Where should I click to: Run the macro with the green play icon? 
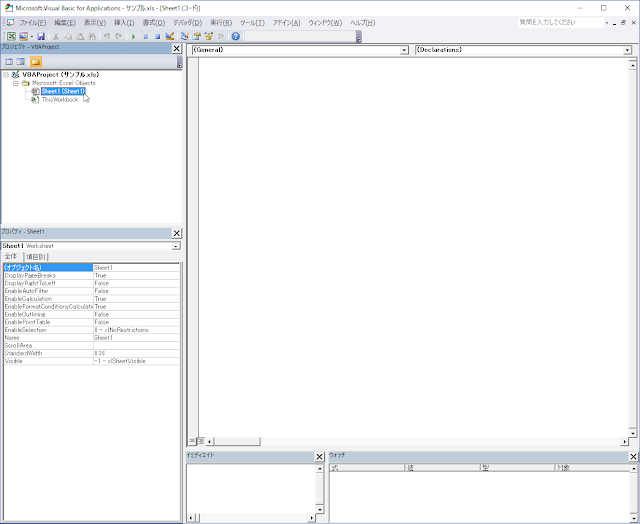[133, 36]
